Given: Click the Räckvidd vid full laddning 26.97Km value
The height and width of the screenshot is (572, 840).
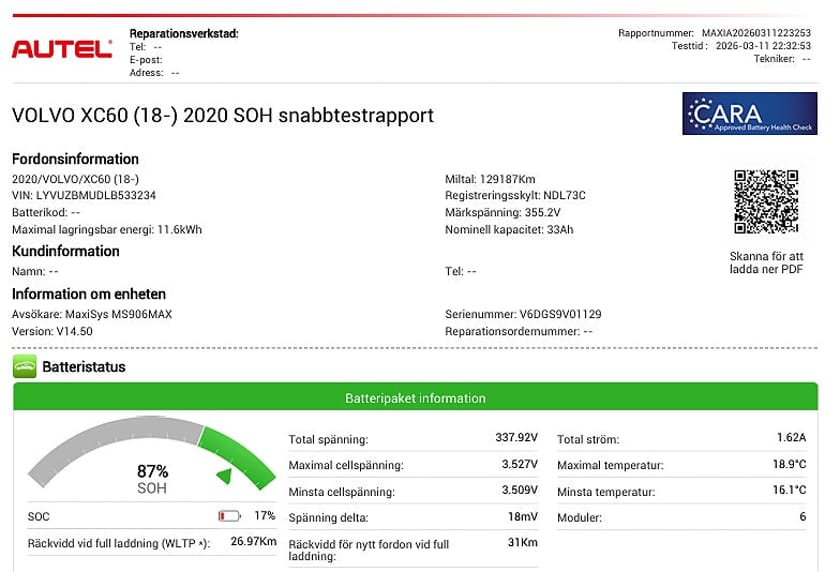Looking at the screenshot, I should [253, 541].
